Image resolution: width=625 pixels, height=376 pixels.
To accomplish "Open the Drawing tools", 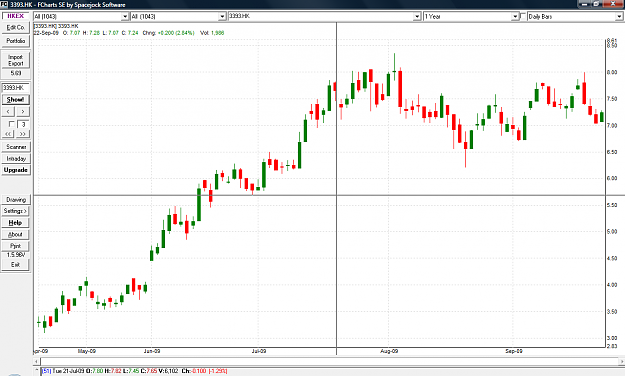I will tap(16, 200).
